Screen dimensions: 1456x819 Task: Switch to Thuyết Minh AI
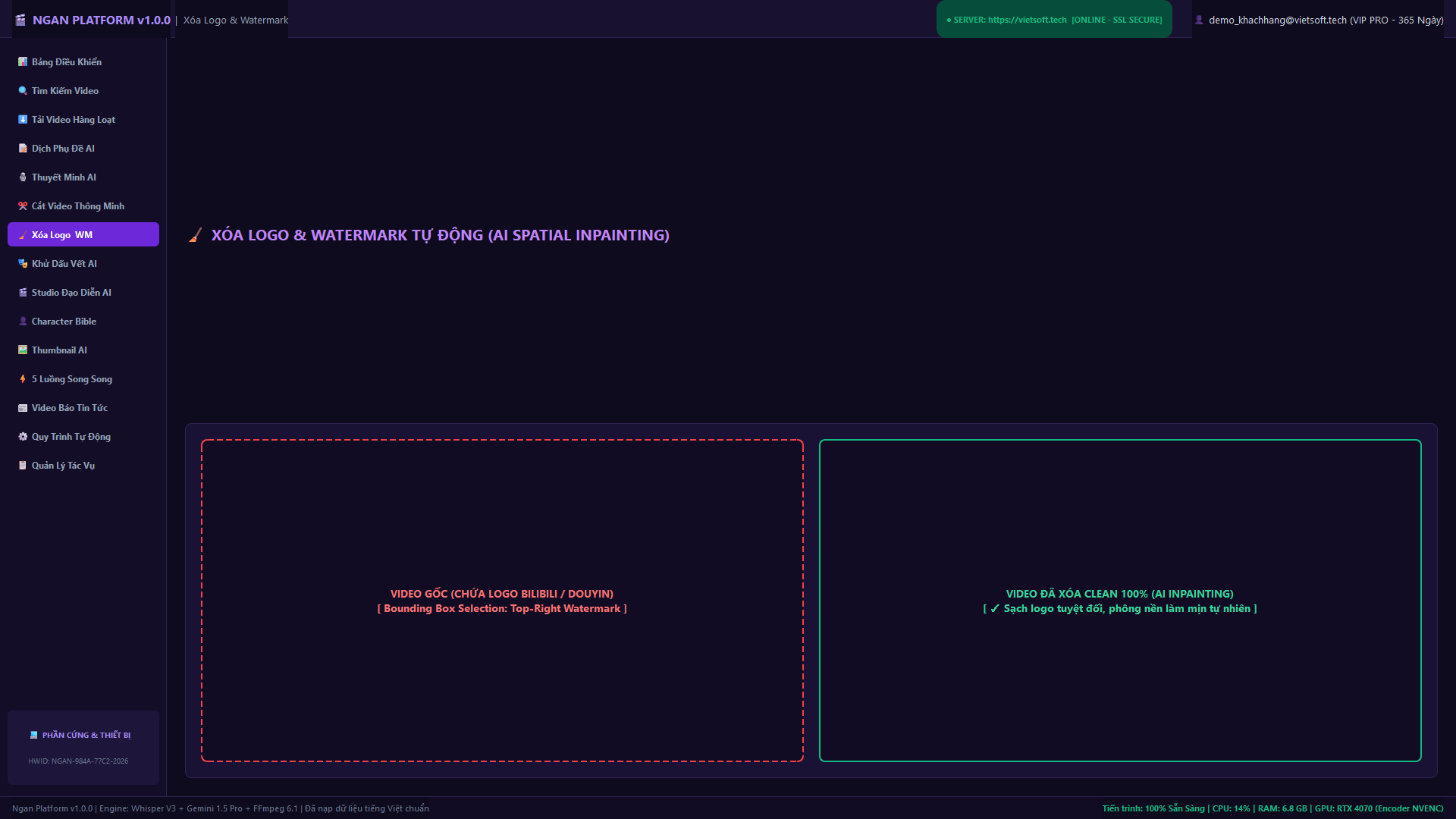pyautogui.click(x=83, y=177)
